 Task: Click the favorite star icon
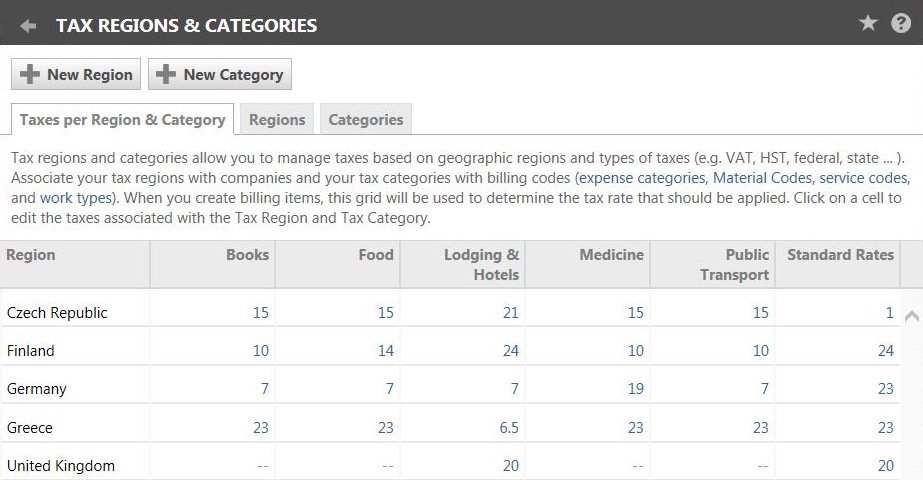(x=868, y=24)
